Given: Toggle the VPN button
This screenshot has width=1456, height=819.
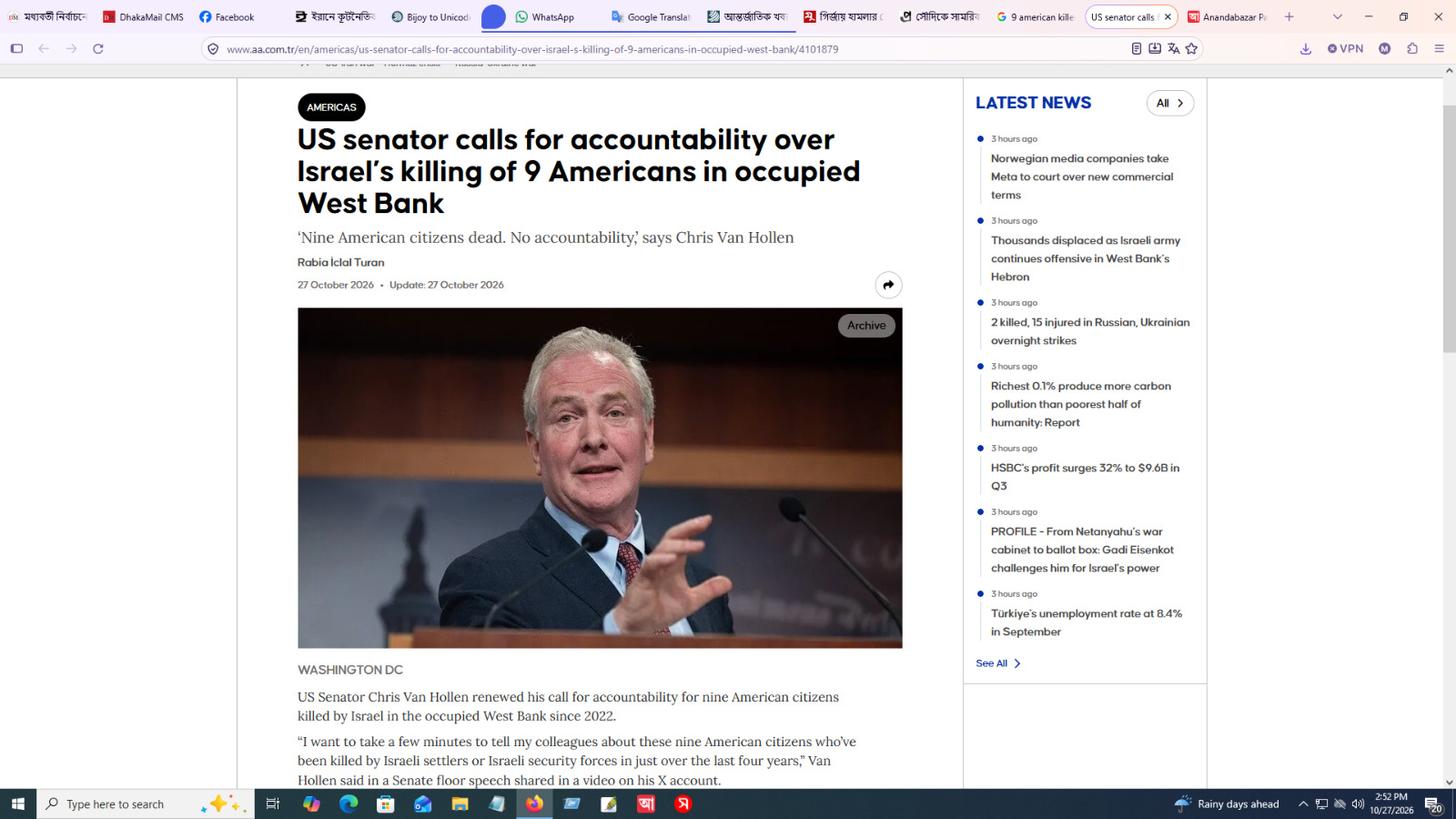Looking at the screenshot, I should [1346, 49].
